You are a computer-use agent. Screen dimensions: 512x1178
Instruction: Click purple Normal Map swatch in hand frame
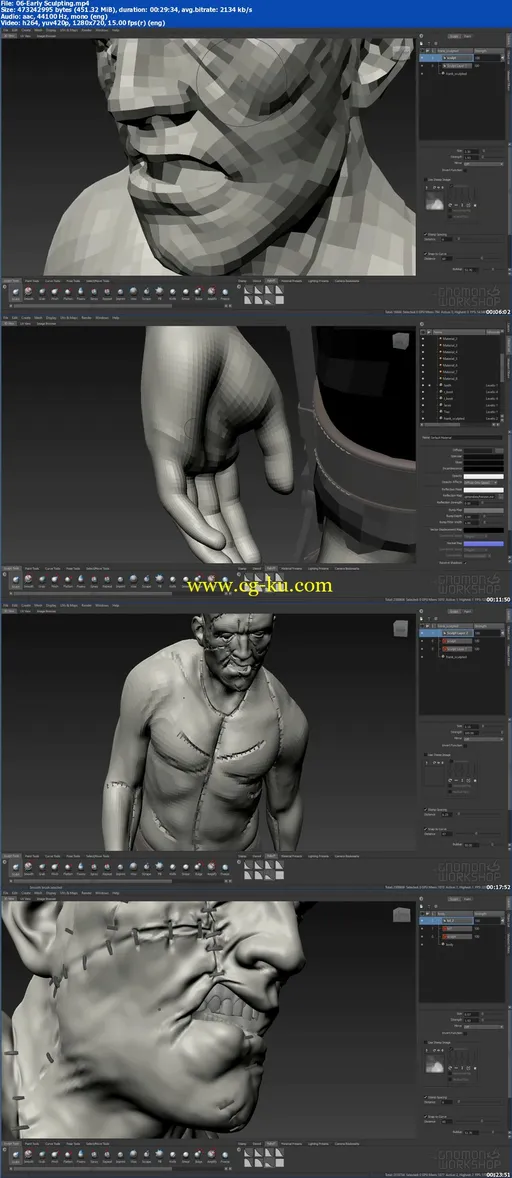point(483,544)
